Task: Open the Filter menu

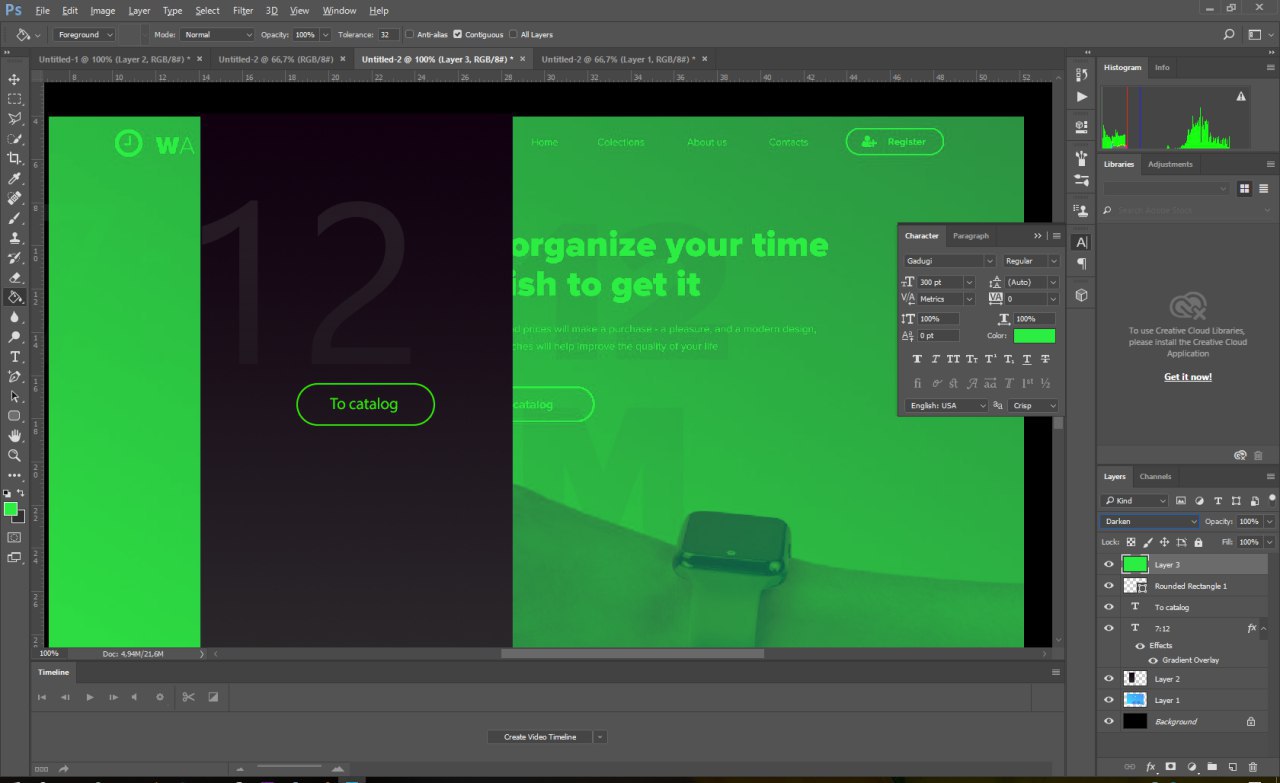Action: click(243, 10)
